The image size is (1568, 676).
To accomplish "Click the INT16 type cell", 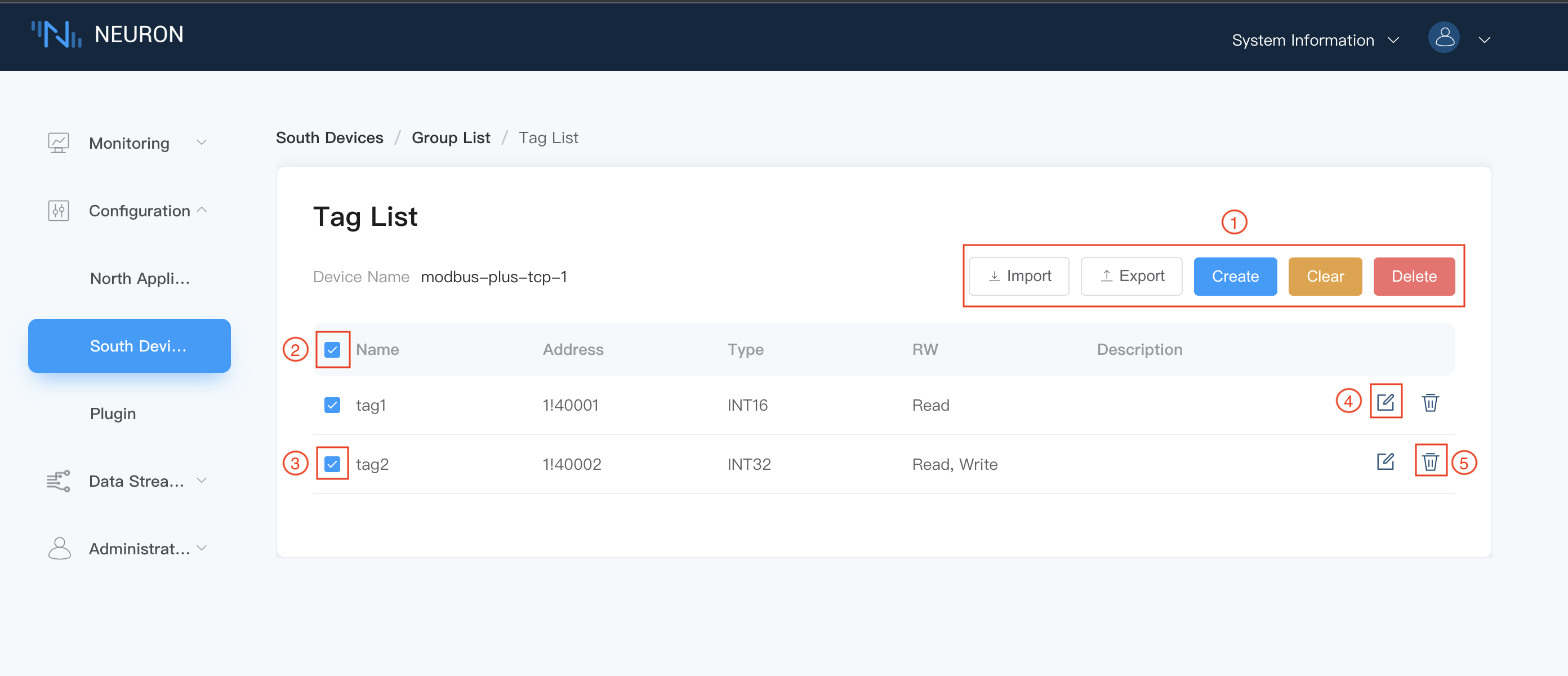I will (747, 405).
